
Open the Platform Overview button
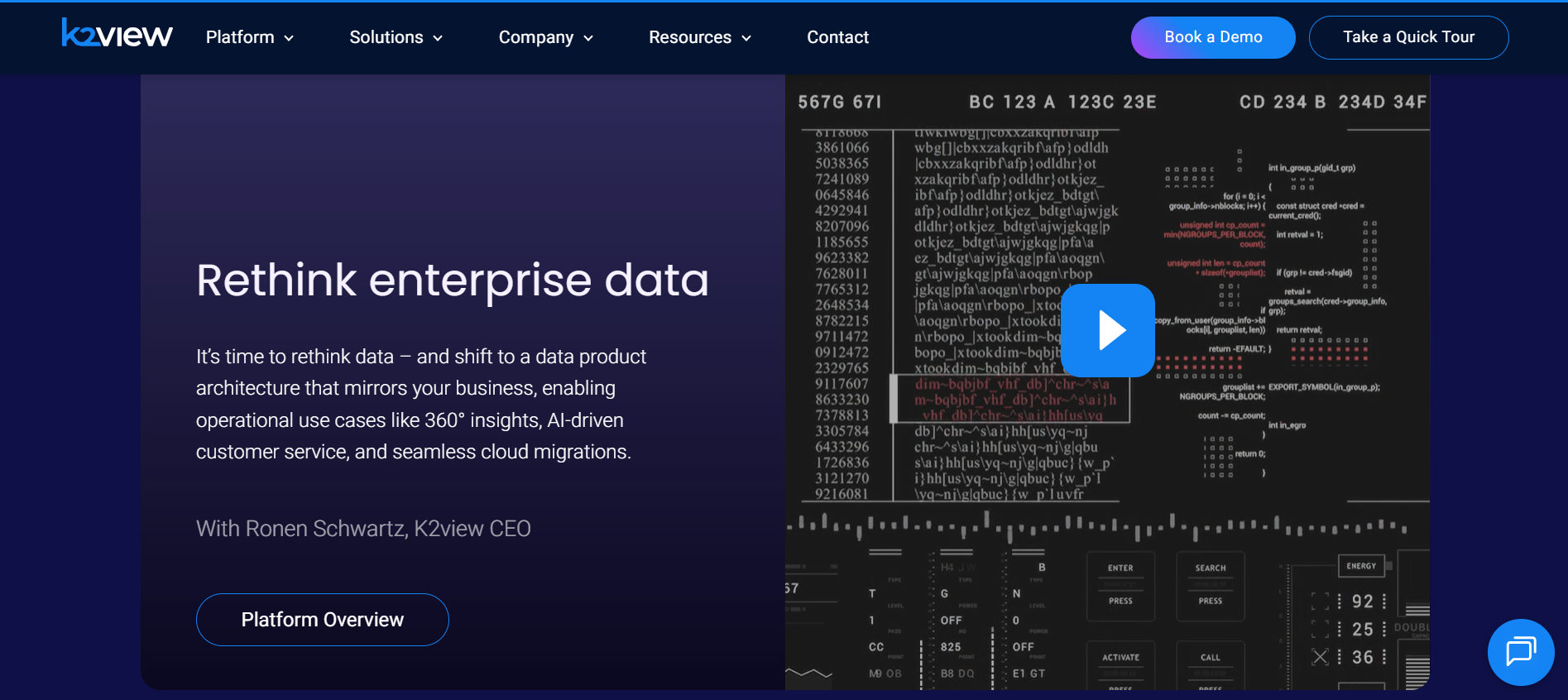(x=322, y=620)
